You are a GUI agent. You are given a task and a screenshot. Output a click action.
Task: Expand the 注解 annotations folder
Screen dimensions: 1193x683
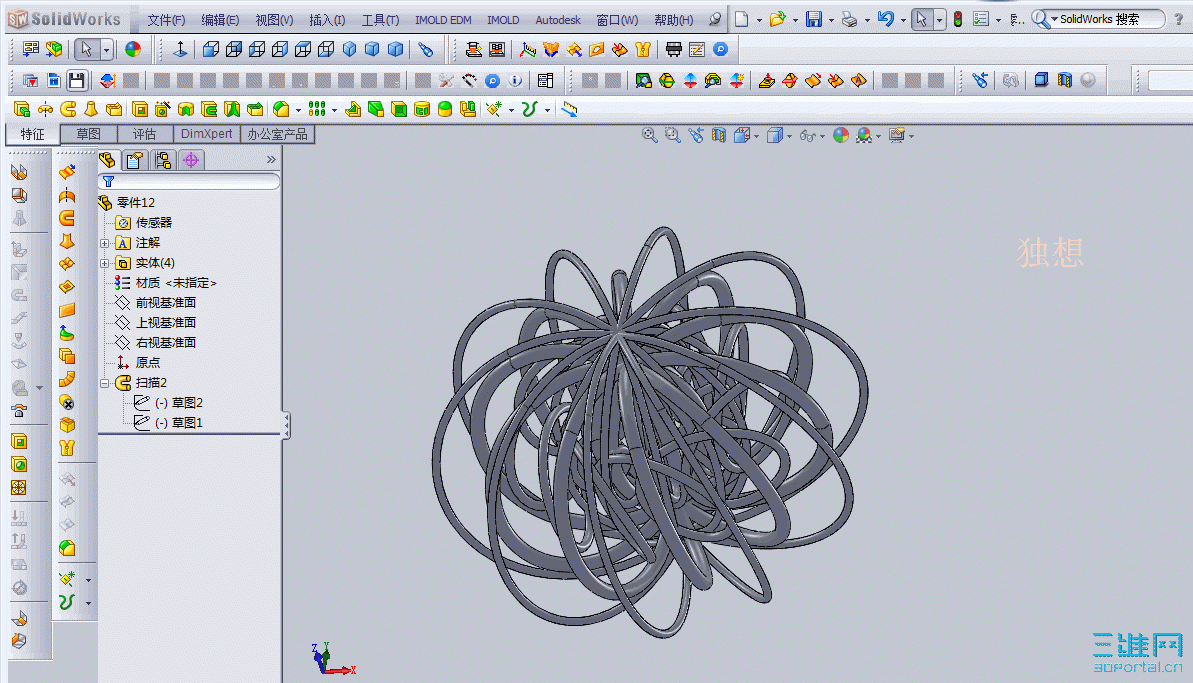104,242
